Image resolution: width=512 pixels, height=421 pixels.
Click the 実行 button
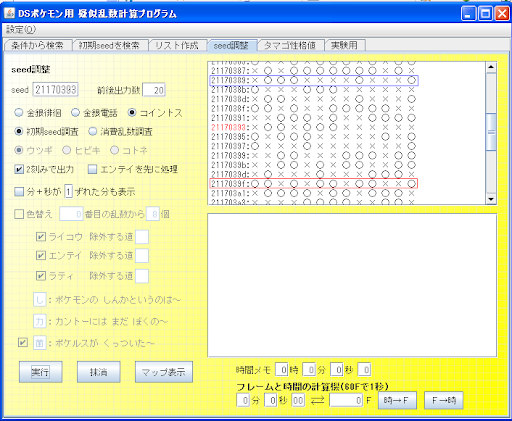pos(40,372)
